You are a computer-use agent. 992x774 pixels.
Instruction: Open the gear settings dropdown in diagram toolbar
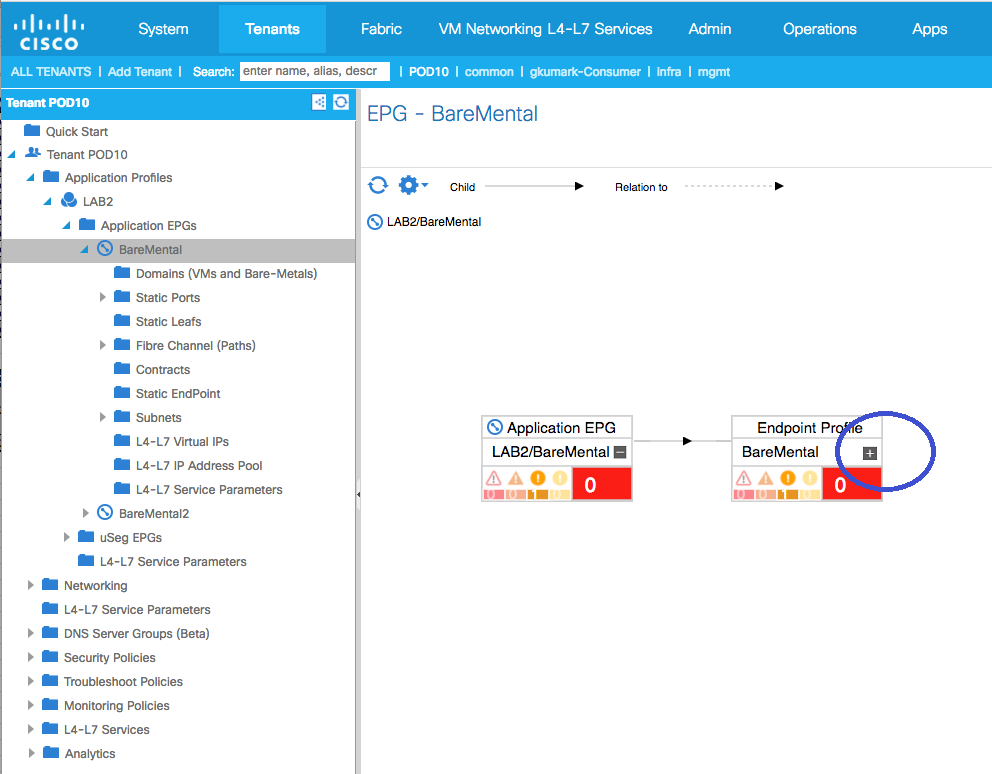pyautogui.click(x=413, y=185)
